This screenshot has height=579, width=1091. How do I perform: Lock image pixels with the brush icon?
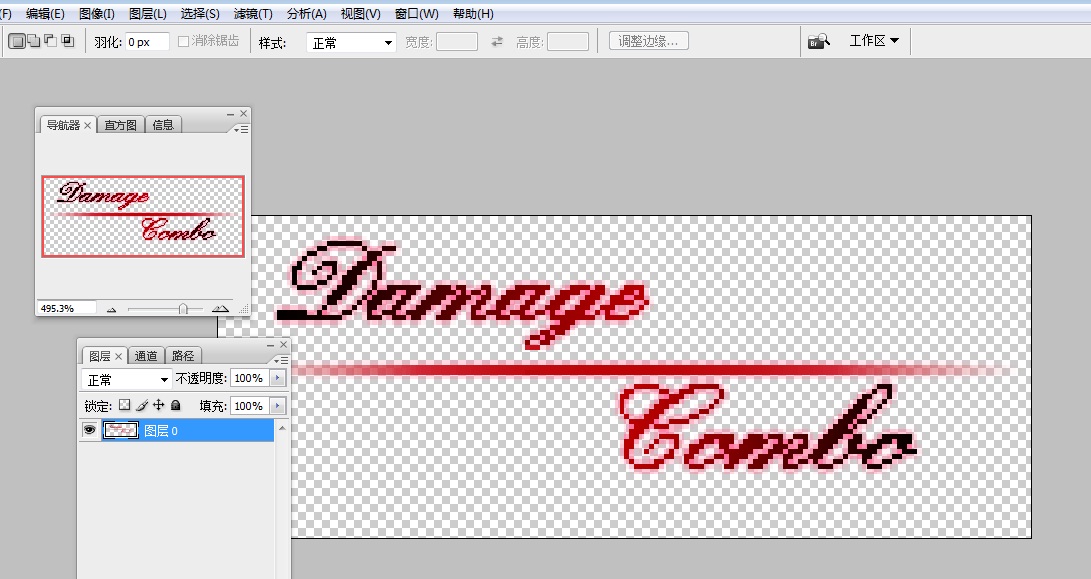click(142, 405)
